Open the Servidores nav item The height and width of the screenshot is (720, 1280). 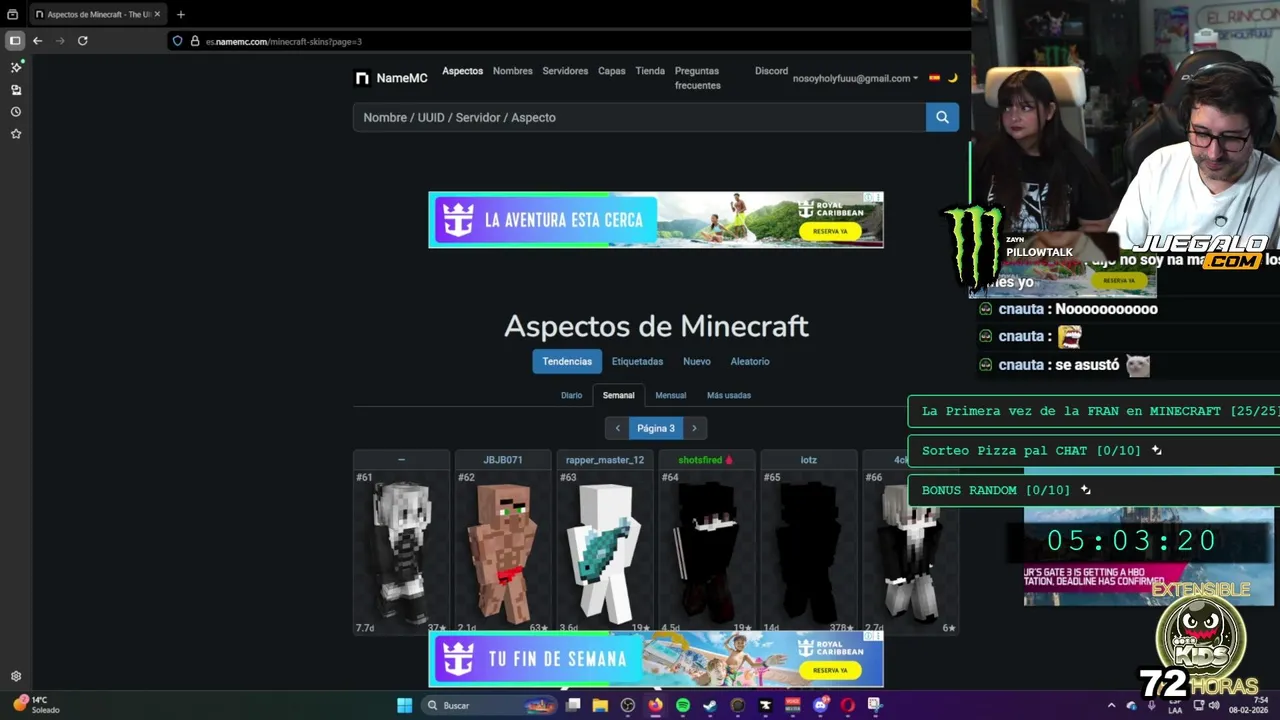click(565, 71)
